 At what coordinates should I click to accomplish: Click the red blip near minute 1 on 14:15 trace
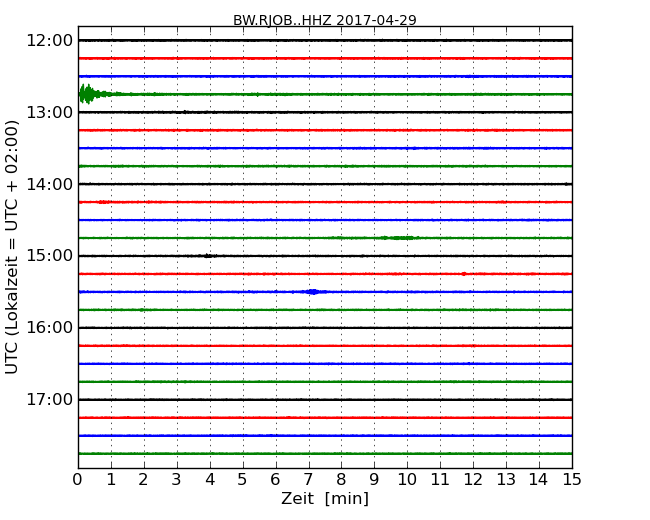pyautogui.click(x=103, y=202)
